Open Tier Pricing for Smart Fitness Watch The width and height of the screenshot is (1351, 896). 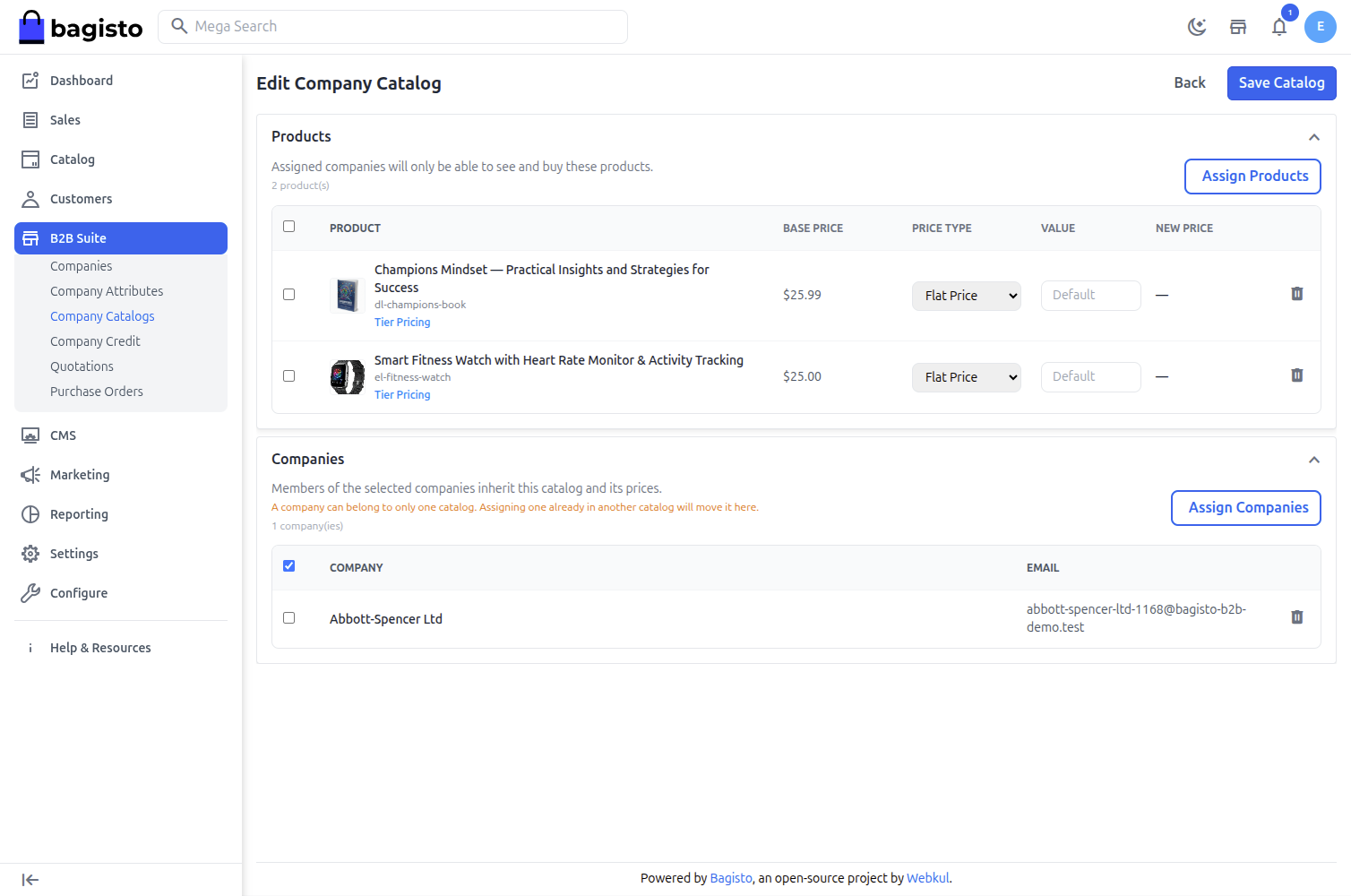(x=402, y=395)
